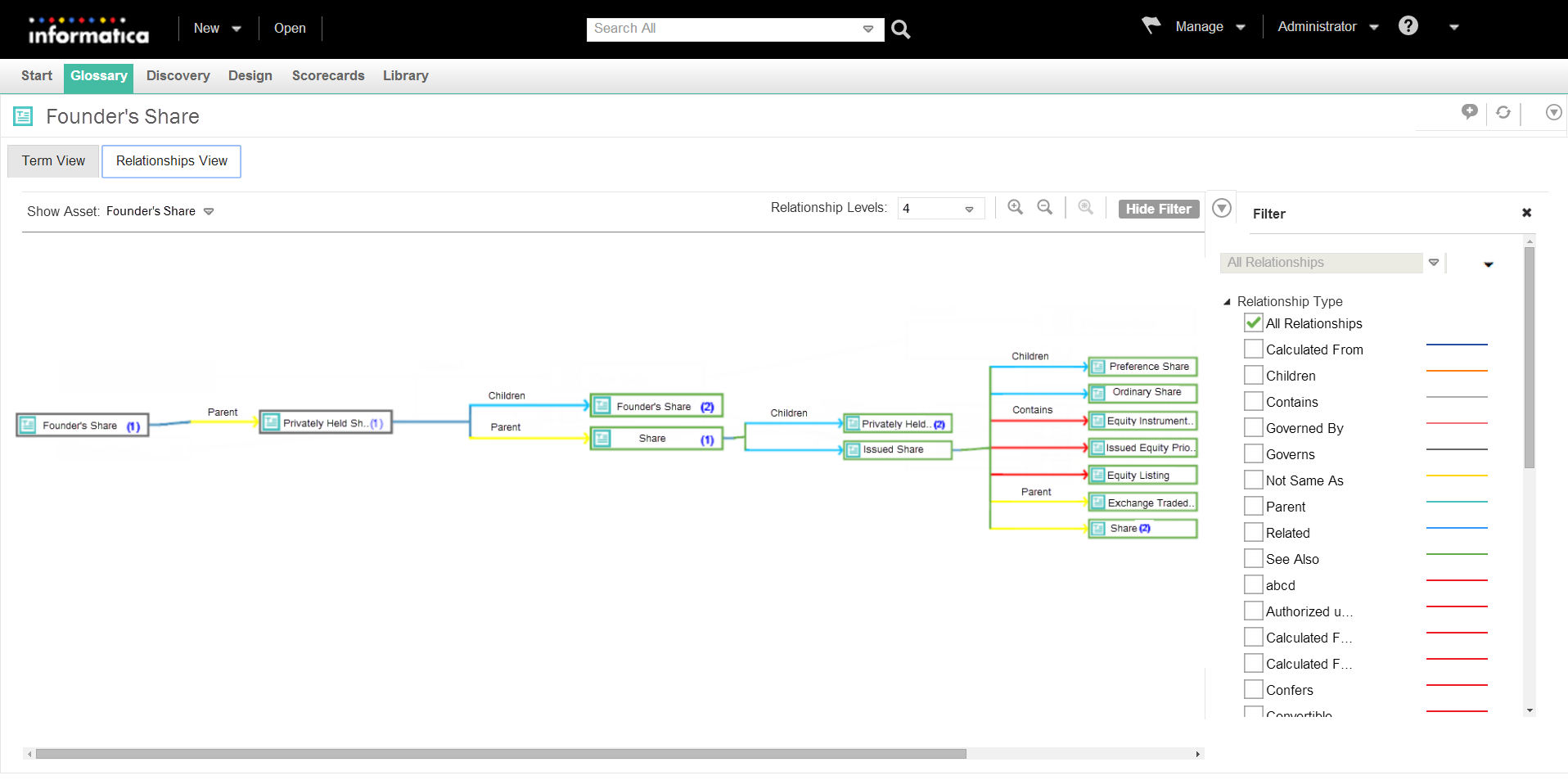Click the black arrow beside filter dropdown
The height and width of the screenshot is (780, 1568).
coord(1489,264)
